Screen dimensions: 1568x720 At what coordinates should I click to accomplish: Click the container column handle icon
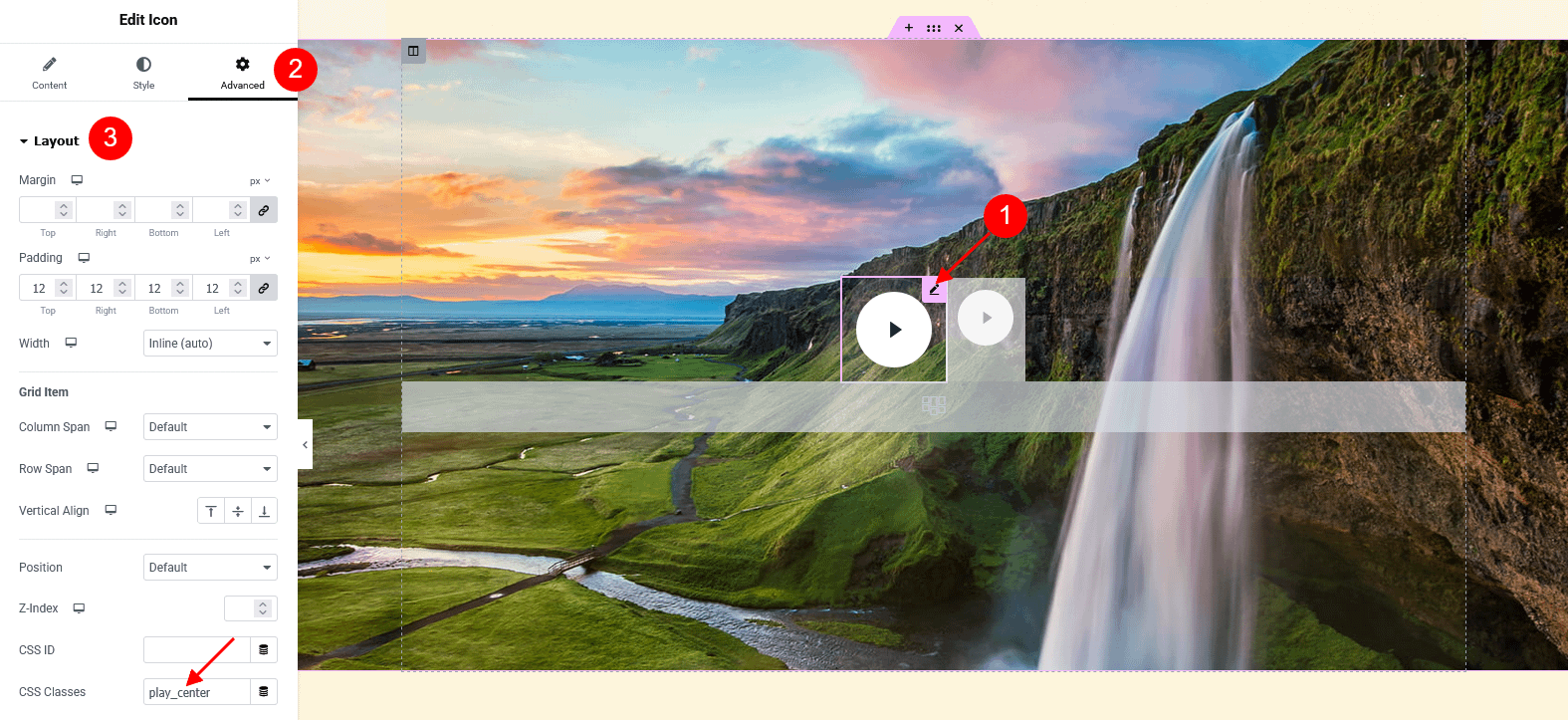413,51
